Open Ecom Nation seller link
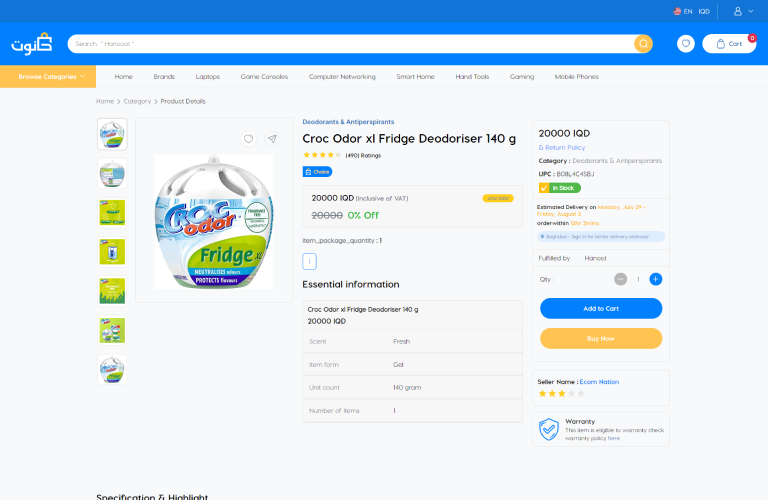Screen dimensions: 768x500 click(x=599, y=382)
